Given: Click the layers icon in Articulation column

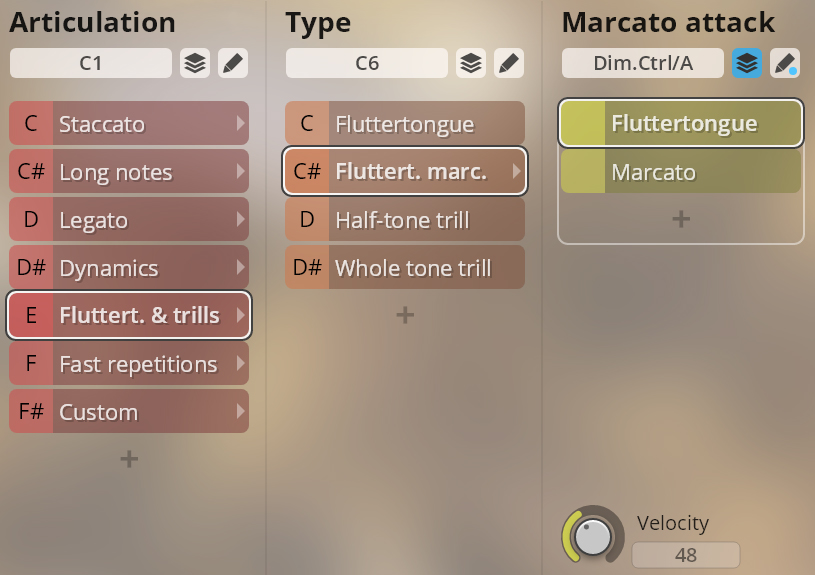Looking at the screenshot, I should coord(195,64).
